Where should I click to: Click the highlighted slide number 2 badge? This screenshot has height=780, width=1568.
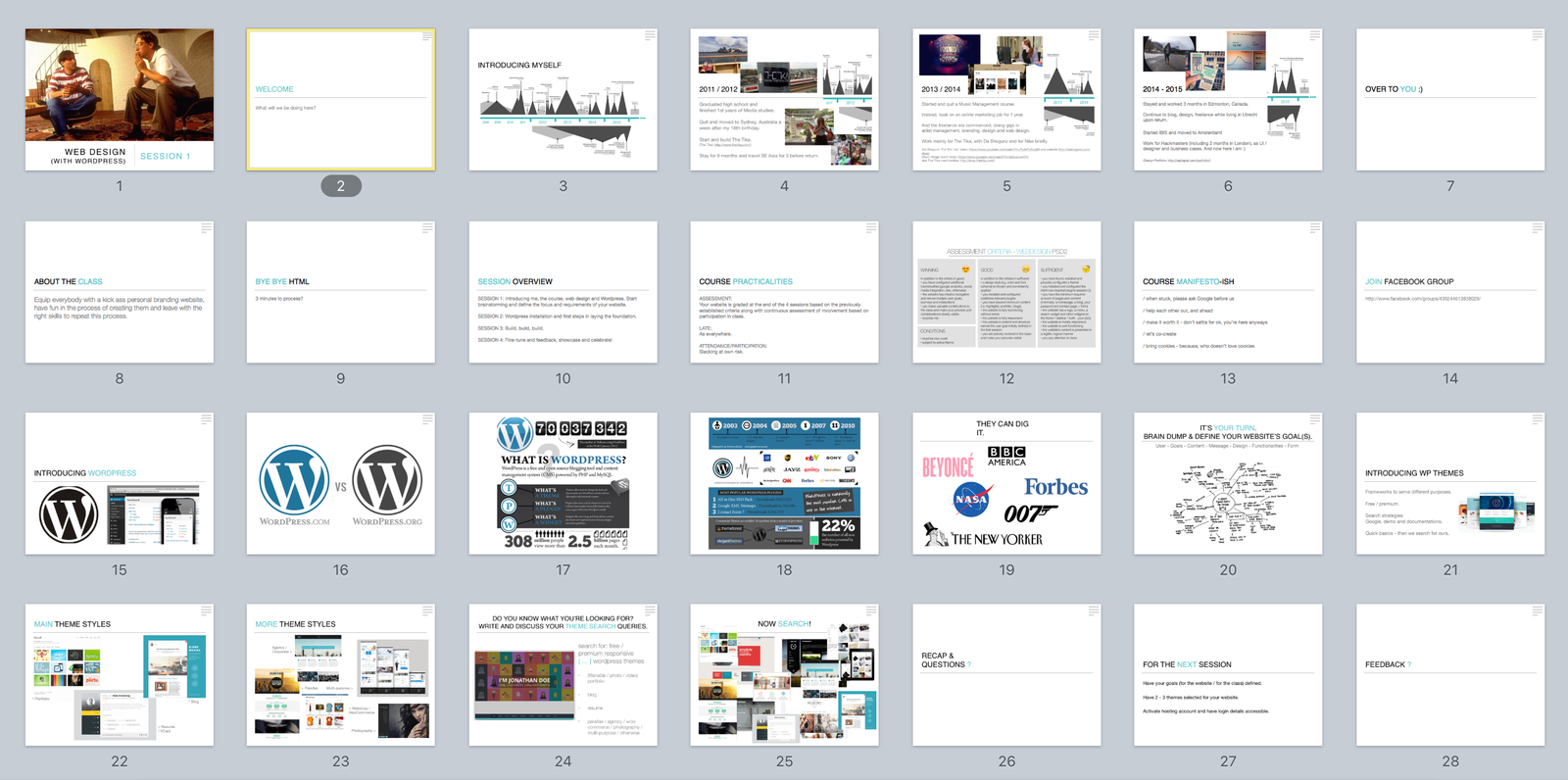(340, 186)
